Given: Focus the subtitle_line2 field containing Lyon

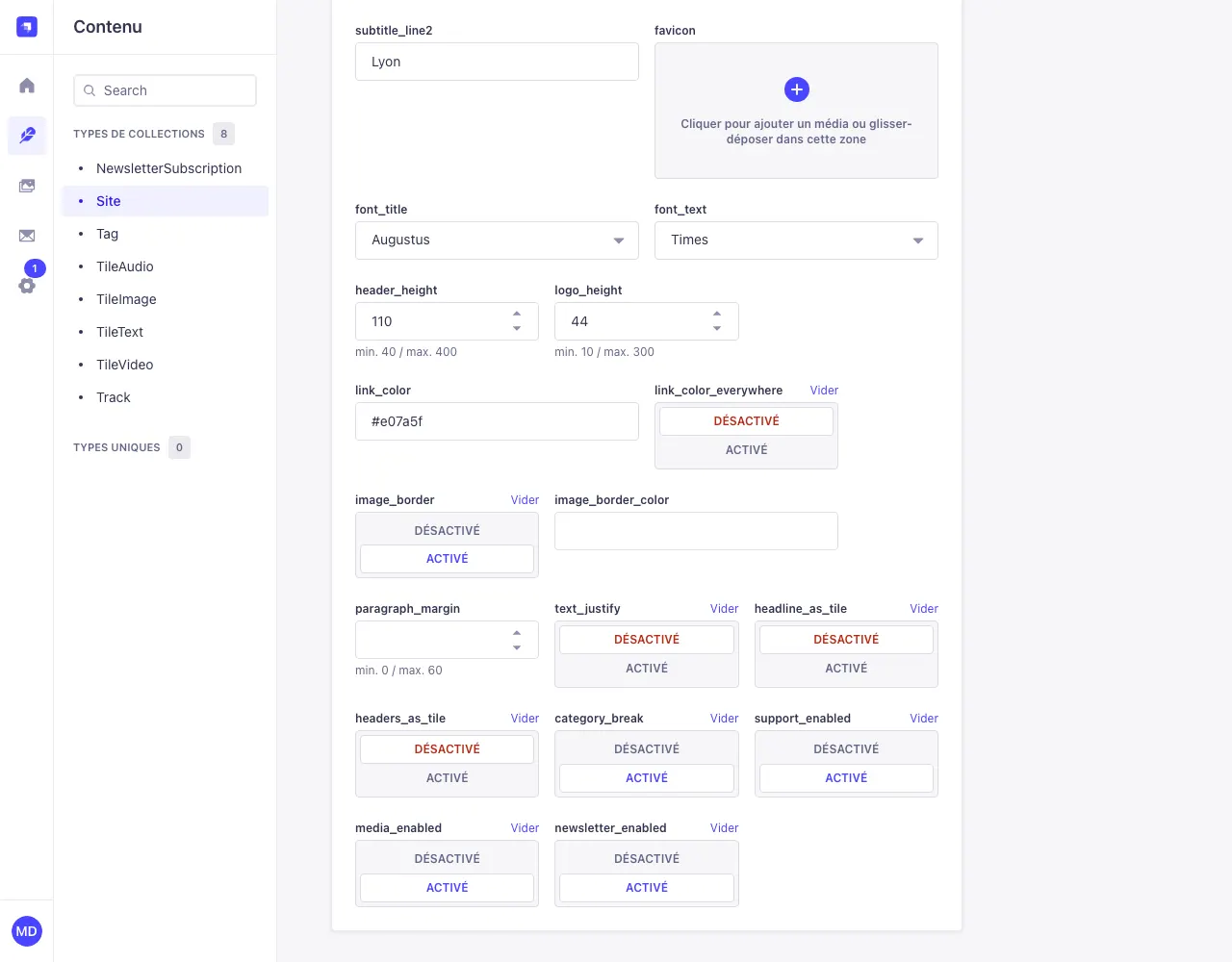Looking at the screenshot, I should (x=497, y=62).
